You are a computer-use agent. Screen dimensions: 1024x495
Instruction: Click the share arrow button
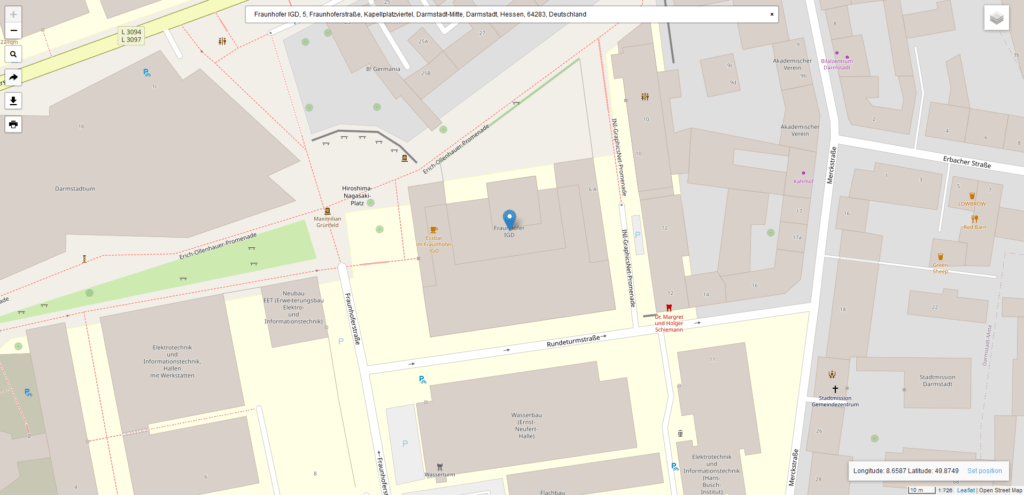tap(13, 78)
